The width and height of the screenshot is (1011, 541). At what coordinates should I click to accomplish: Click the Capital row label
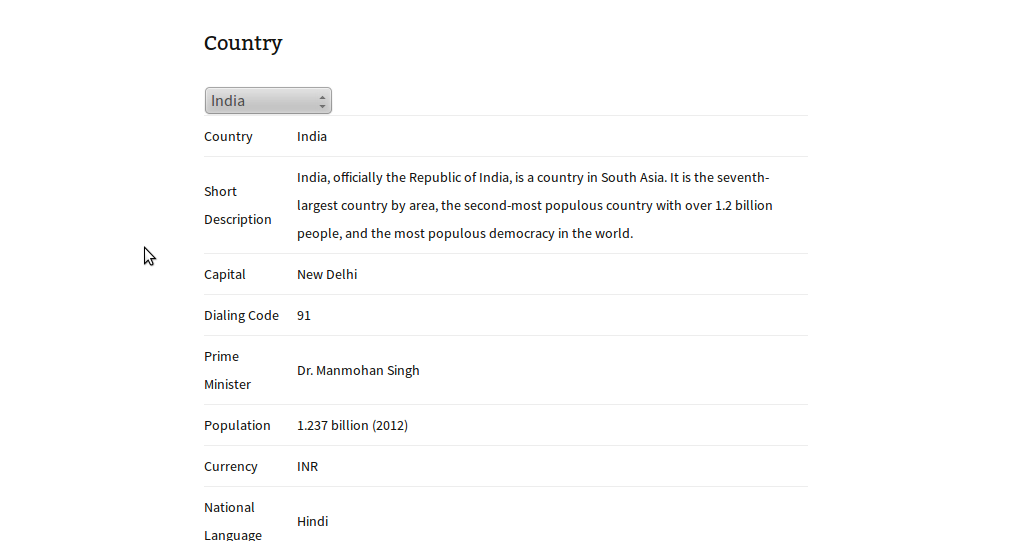point(225,275)
